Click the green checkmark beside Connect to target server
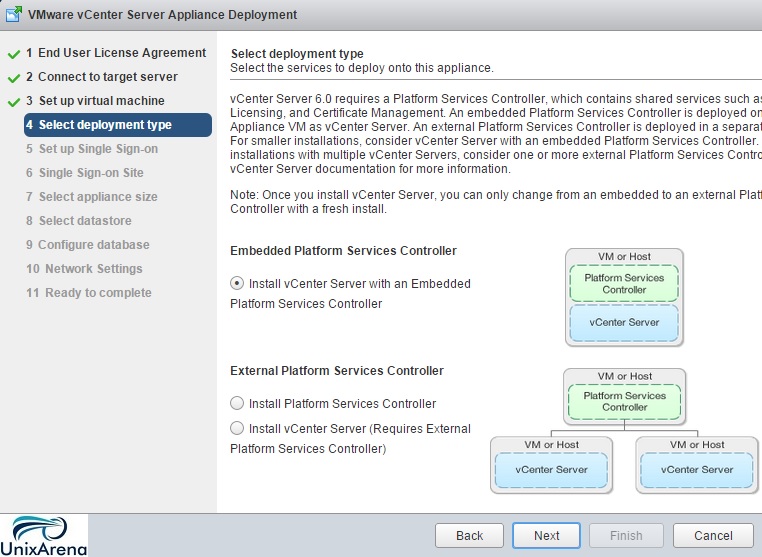 [14, 78]
